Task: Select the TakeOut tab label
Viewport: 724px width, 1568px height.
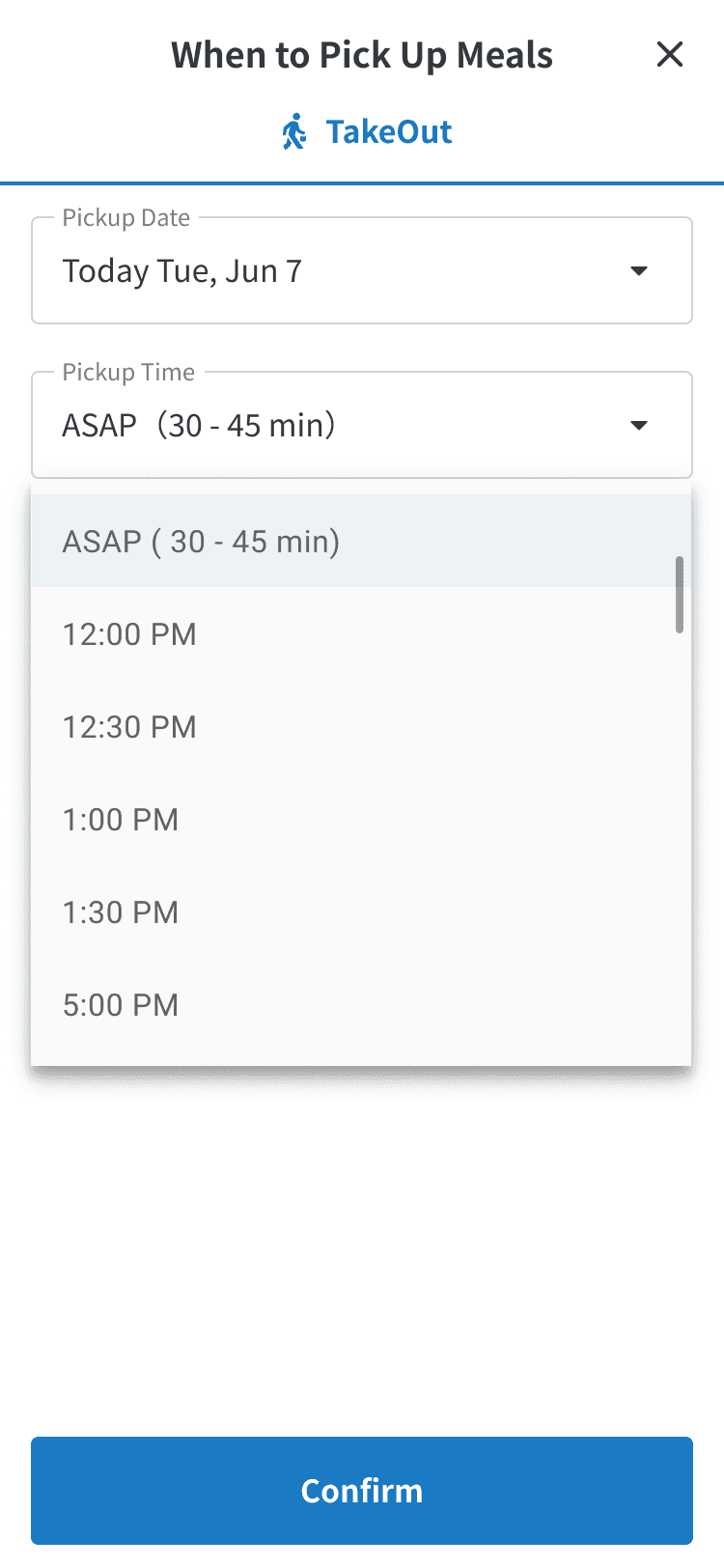Action: click(389, 131)
